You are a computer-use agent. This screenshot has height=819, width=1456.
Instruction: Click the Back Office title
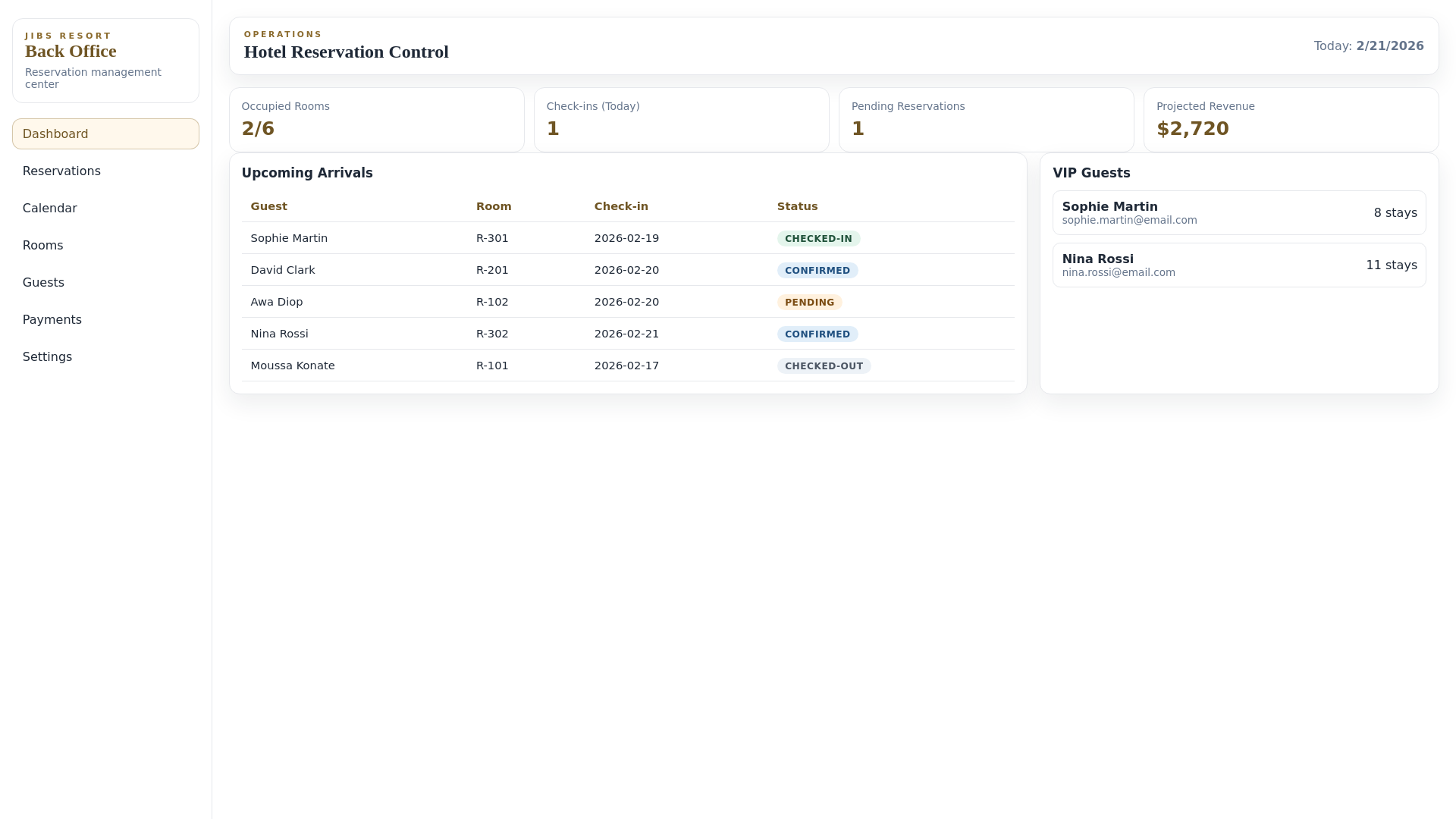tap(71, 51)
